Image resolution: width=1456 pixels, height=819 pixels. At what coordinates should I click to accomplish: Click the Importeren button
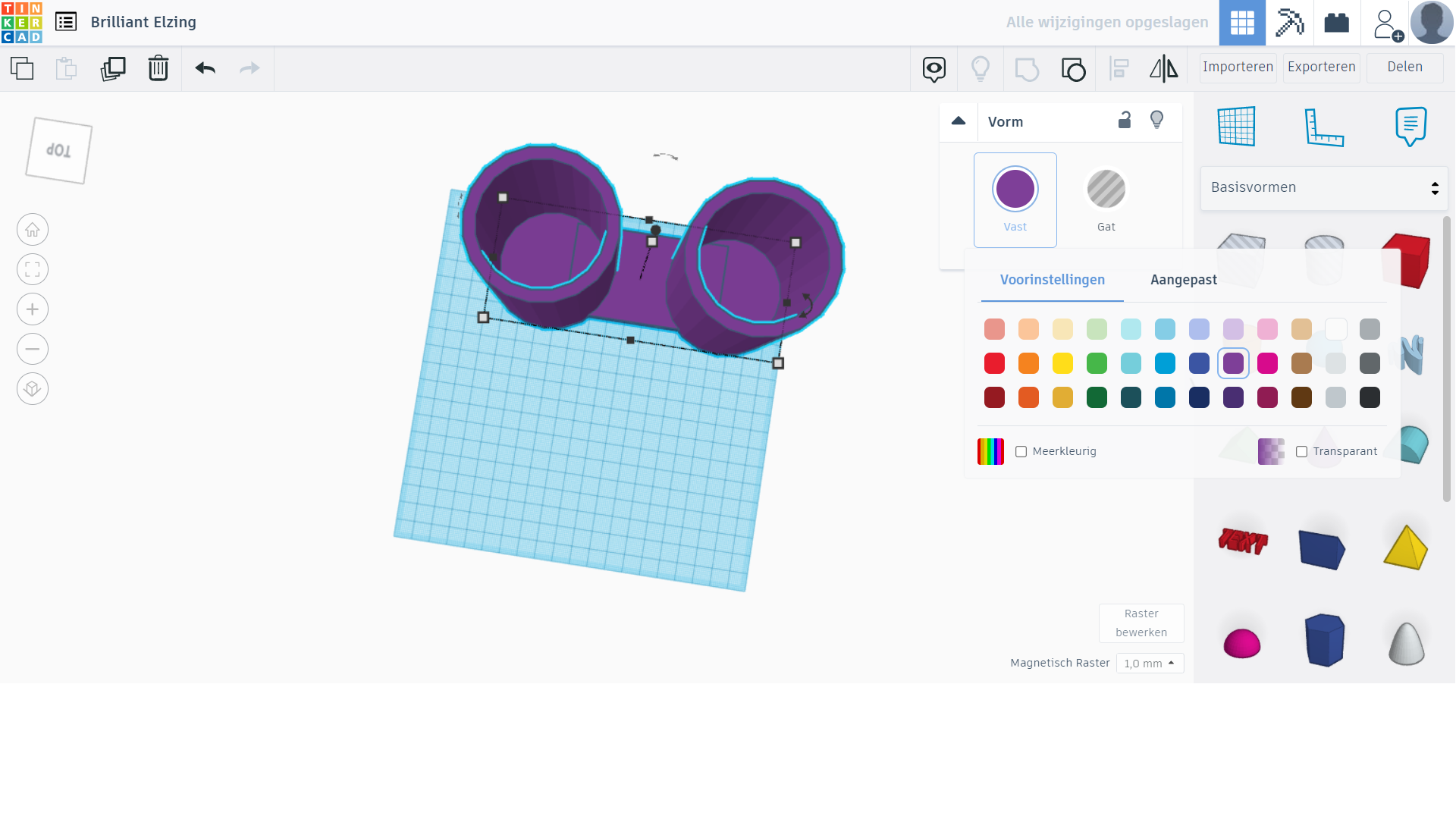click(x=1238, y=67)
